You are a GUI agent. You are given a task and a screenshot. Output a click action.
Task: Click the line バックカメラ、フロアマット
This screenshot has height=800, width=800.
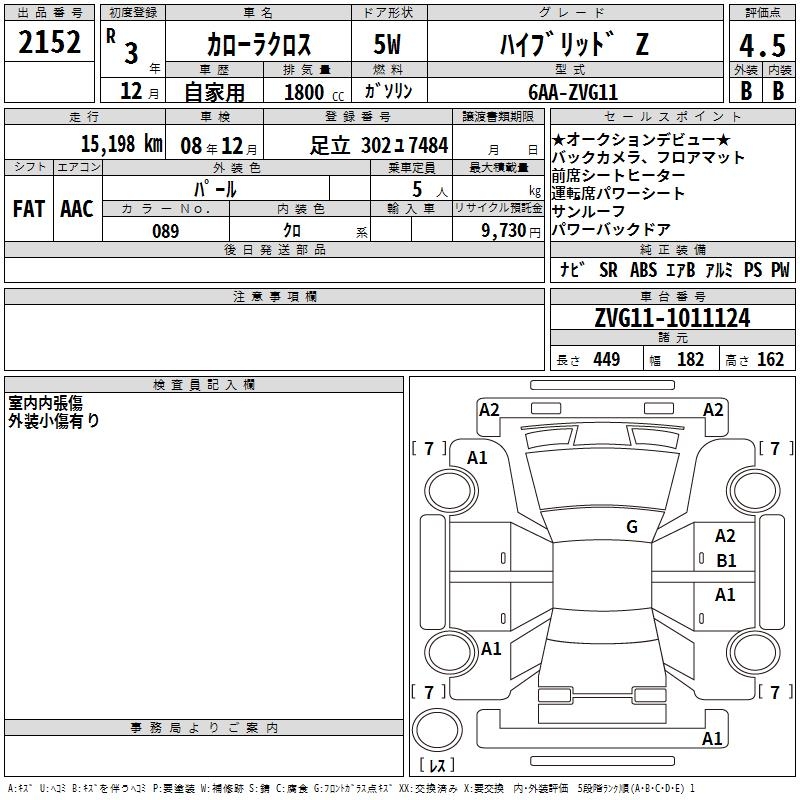[647, 157]
